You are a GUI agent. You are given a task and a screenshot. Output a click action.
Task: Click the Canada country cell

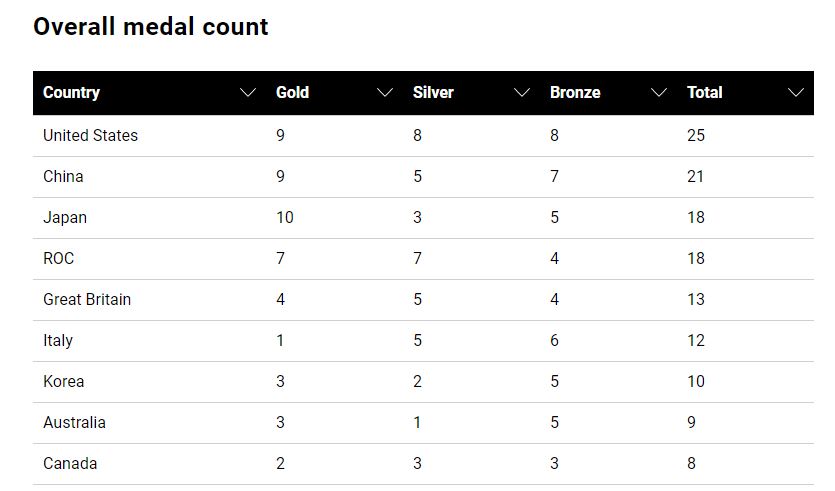point(70,464)
